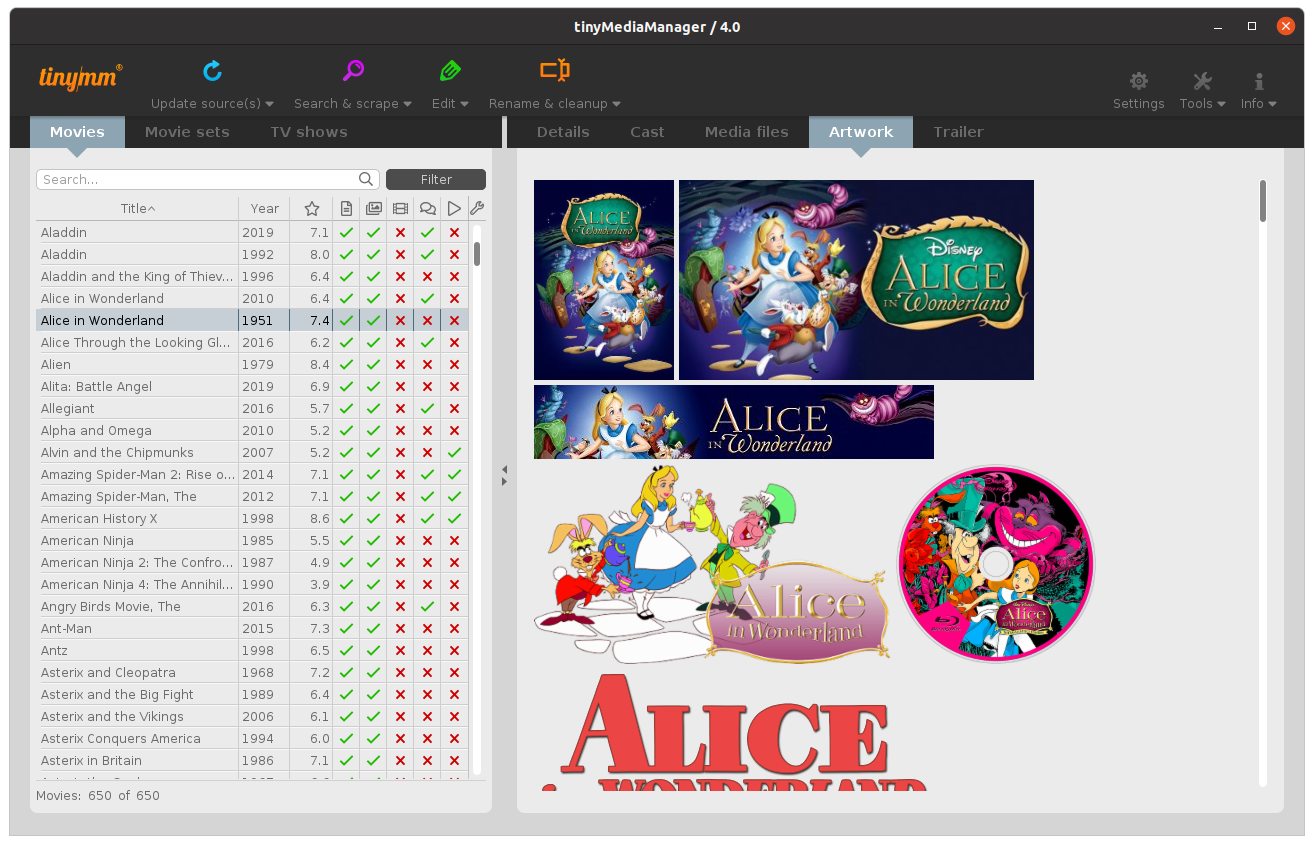Click the wrench icon in table header
Screen dimensions: 1314x845
[x=477, y=209]
